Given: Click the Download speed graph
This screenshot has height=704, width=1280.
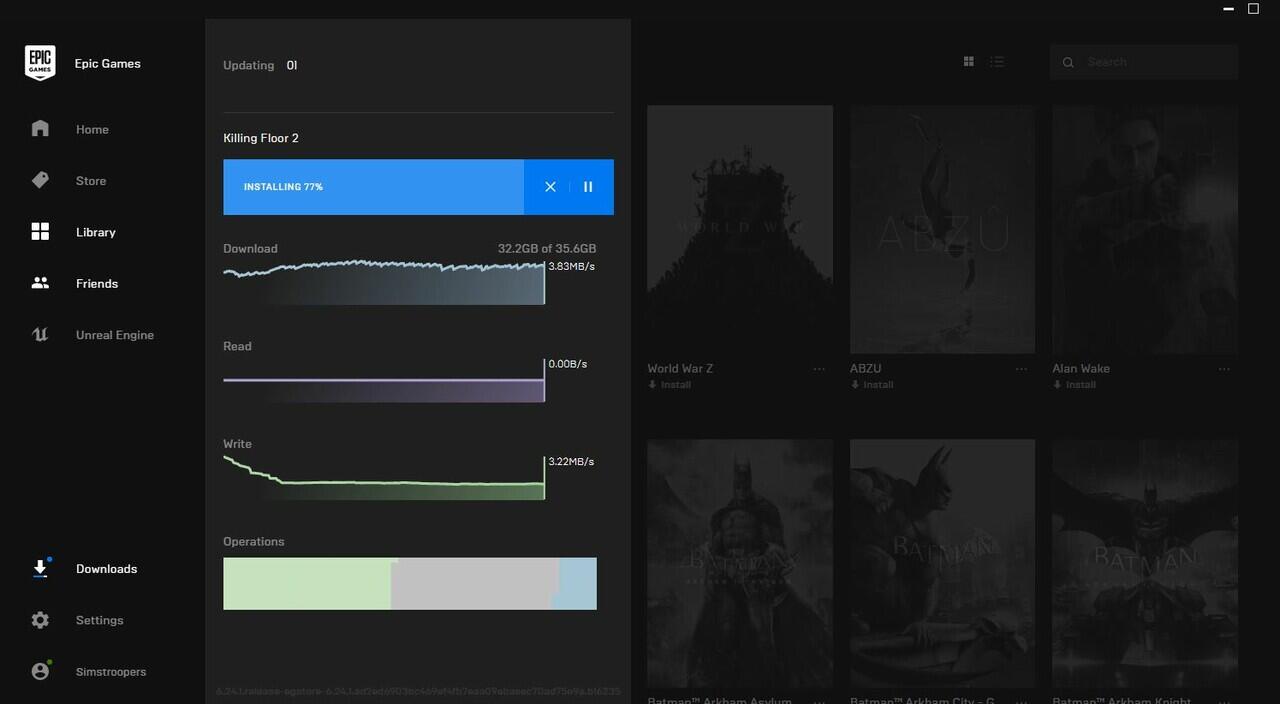Looking at the screenshot, I should (384, 282).
